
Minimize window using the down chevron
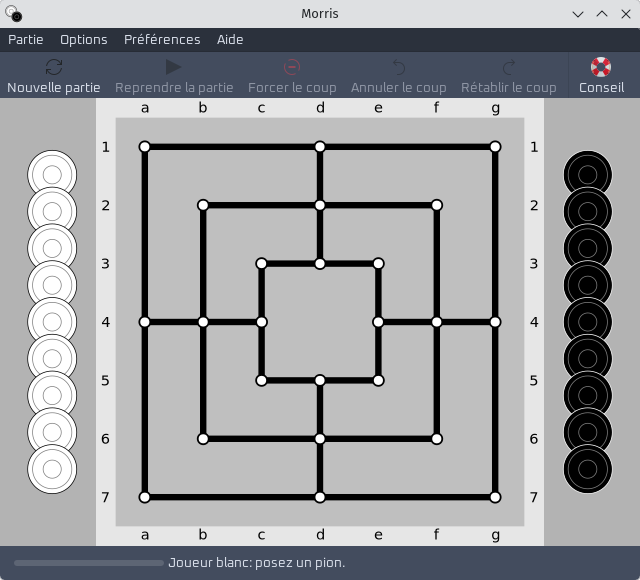pyautogui.click(x=578, y=14)
